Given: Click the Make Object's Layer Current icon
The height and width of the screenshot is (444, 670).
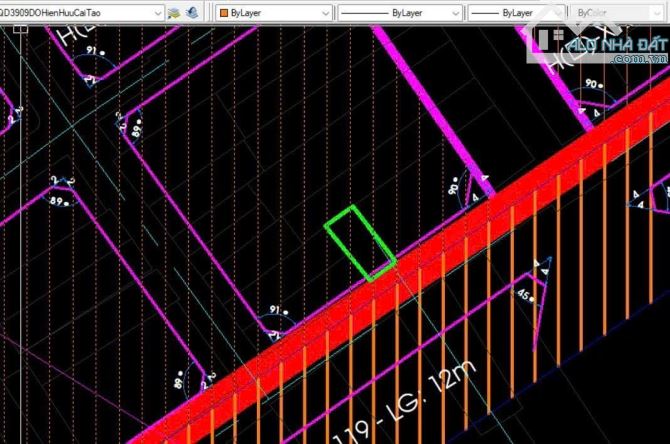Looking at the screenshot, I should click(x=174, y=13).
